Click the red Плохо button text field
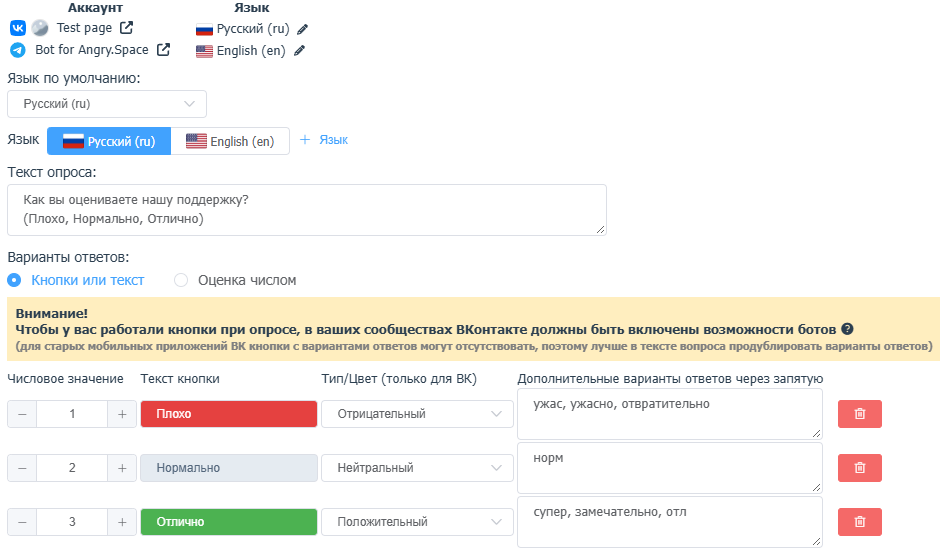940x550 pixels. (229, 414)
